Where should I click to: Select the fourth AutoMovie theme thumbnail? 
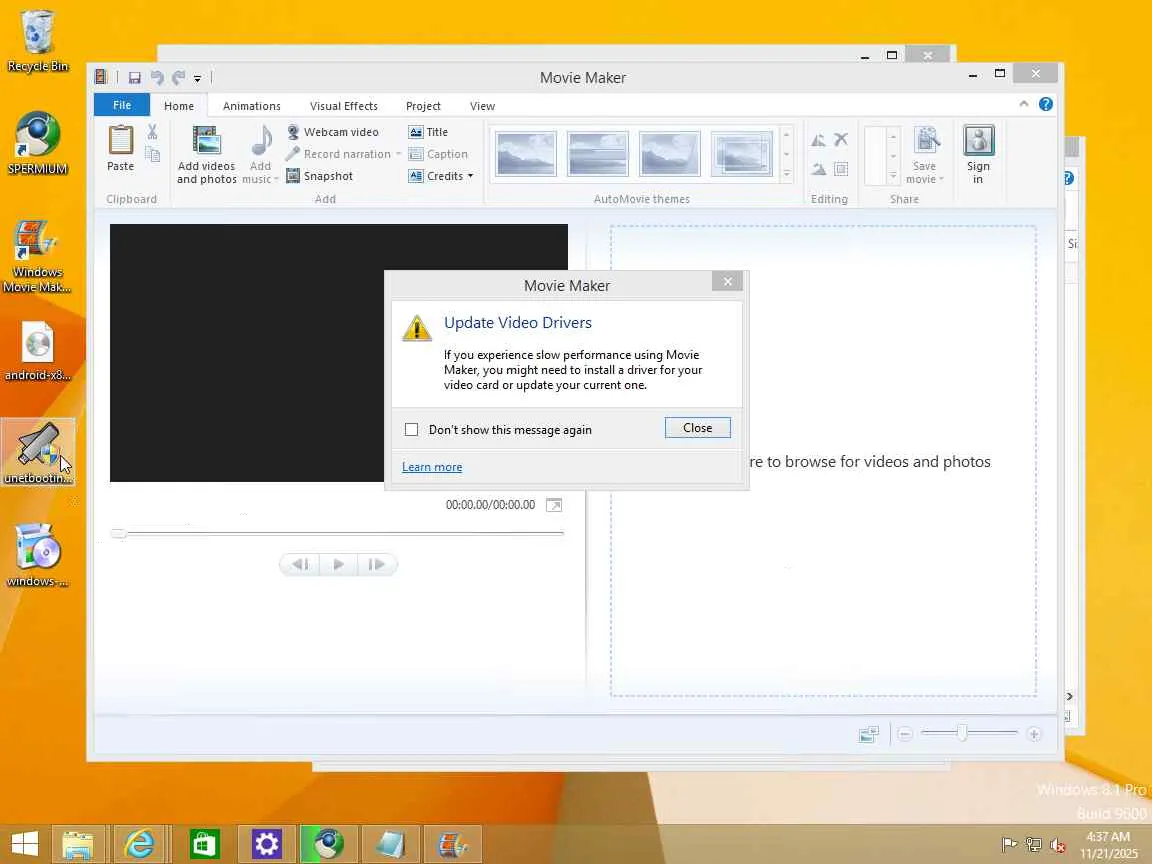(x=742, y=154)
